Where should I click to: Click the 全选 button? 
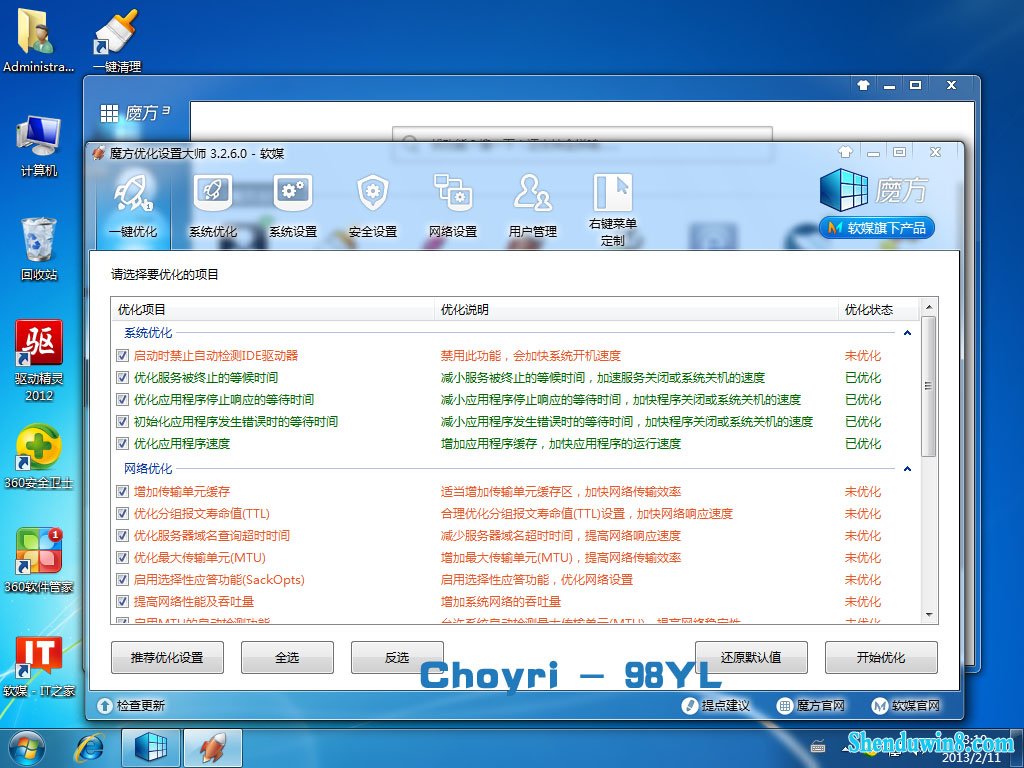(287, 658)
